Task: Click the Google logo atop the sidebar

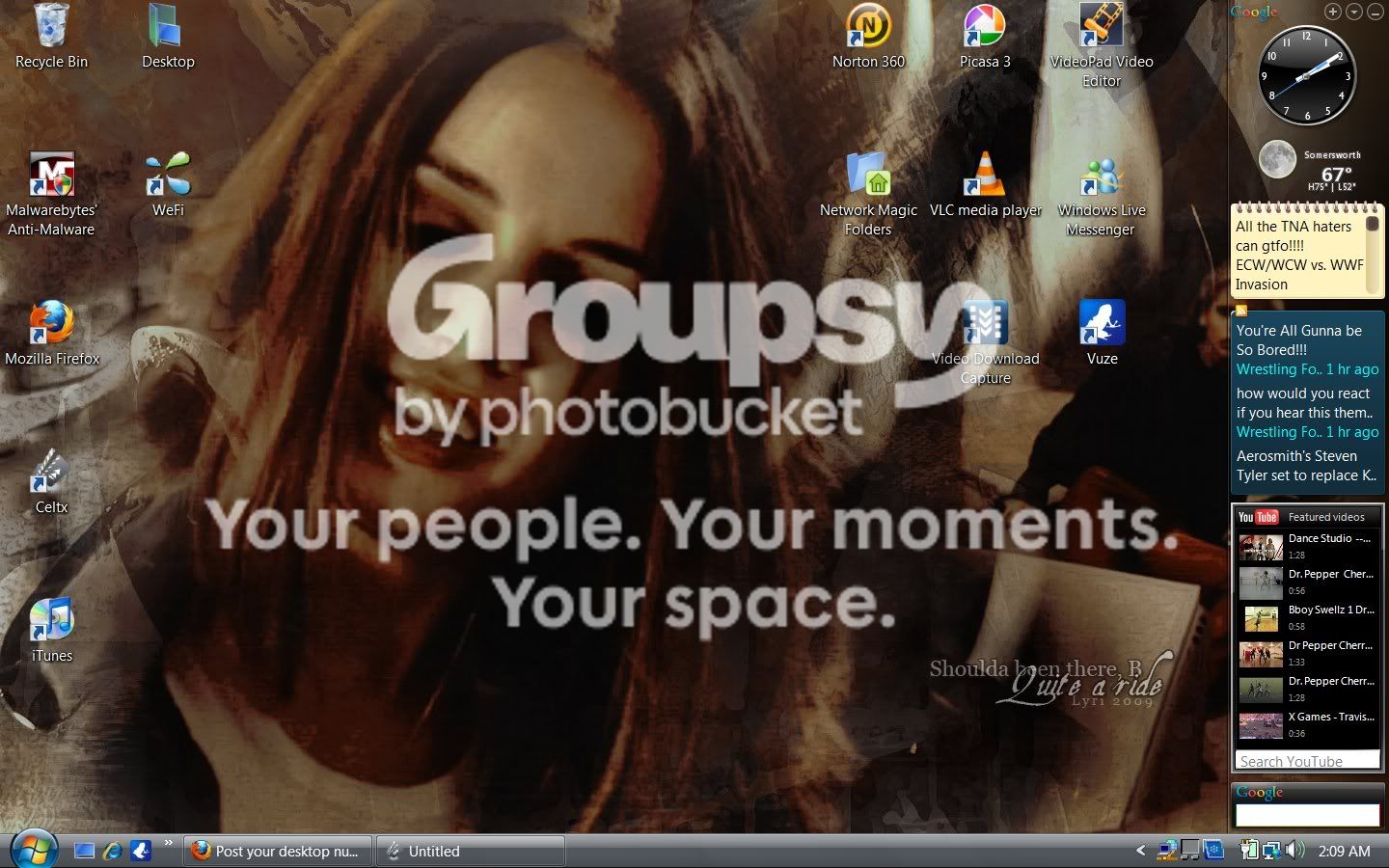Action: tap(1254, 13)
